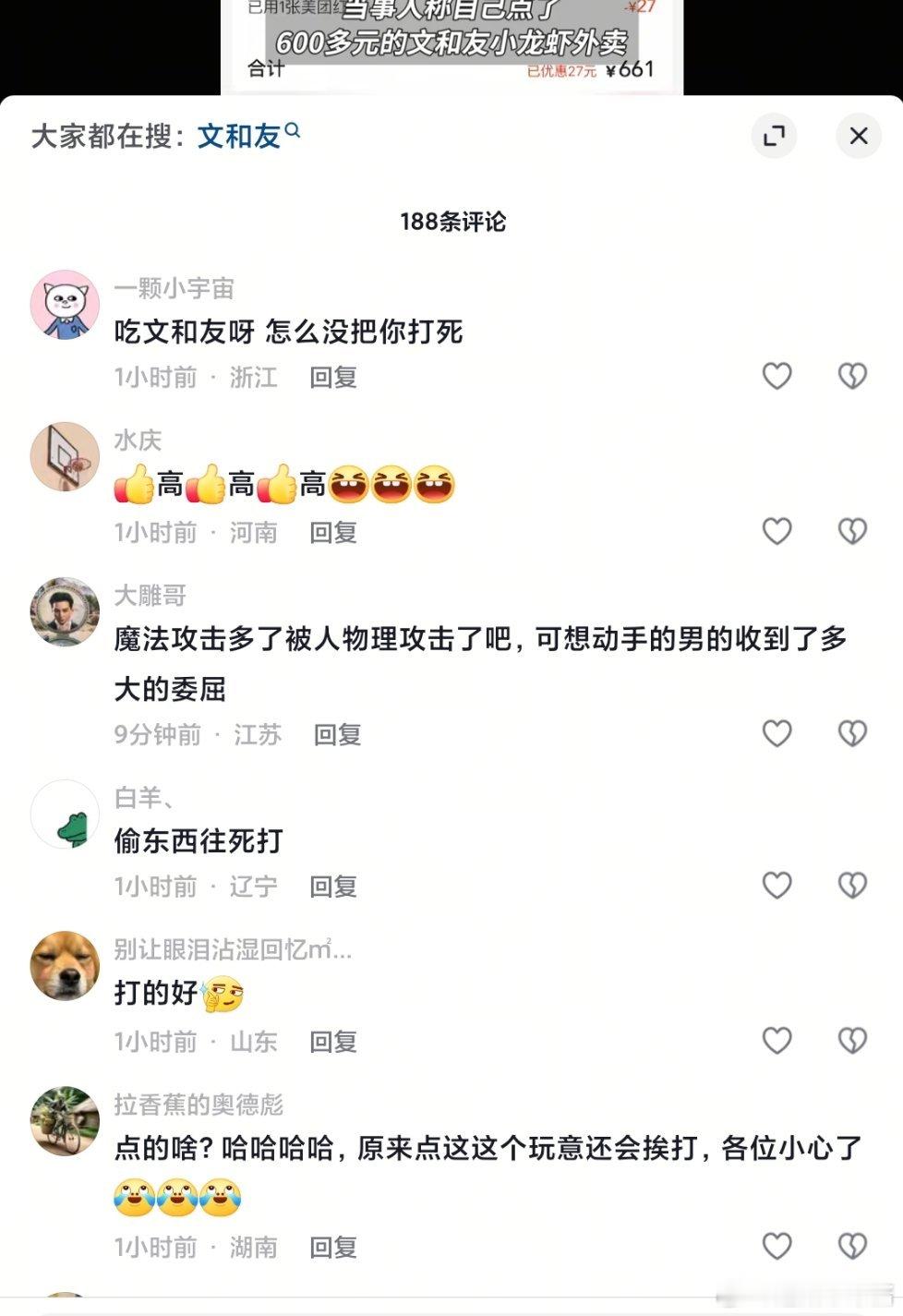Close the comments panel
The height and width of the screenshot is (1316, 903).
pyautogui.click(x=859, y=137)
